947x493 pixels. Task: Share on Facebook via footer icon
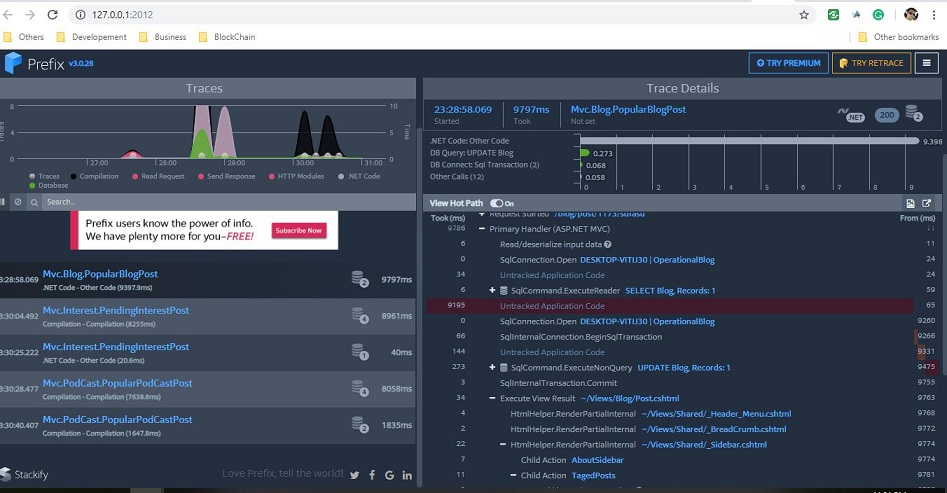372,475
